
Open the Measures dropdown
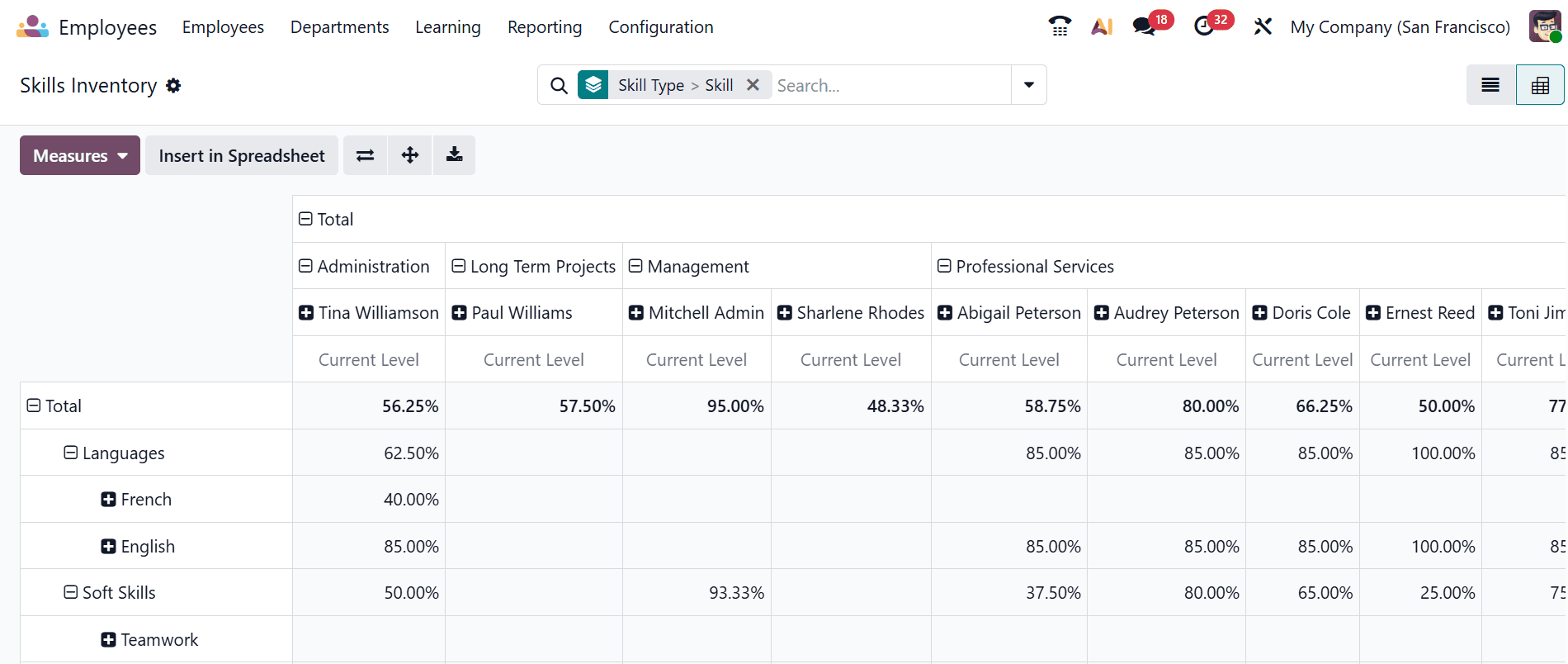(80, 155)
